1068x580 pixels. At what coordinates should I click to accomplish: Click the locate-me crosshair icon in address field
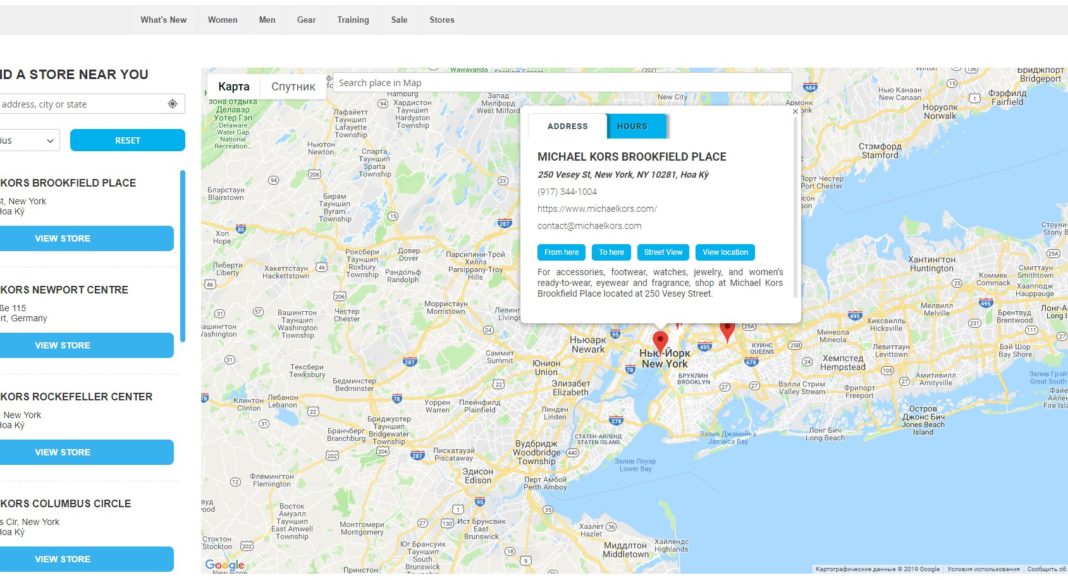[172, 104]
